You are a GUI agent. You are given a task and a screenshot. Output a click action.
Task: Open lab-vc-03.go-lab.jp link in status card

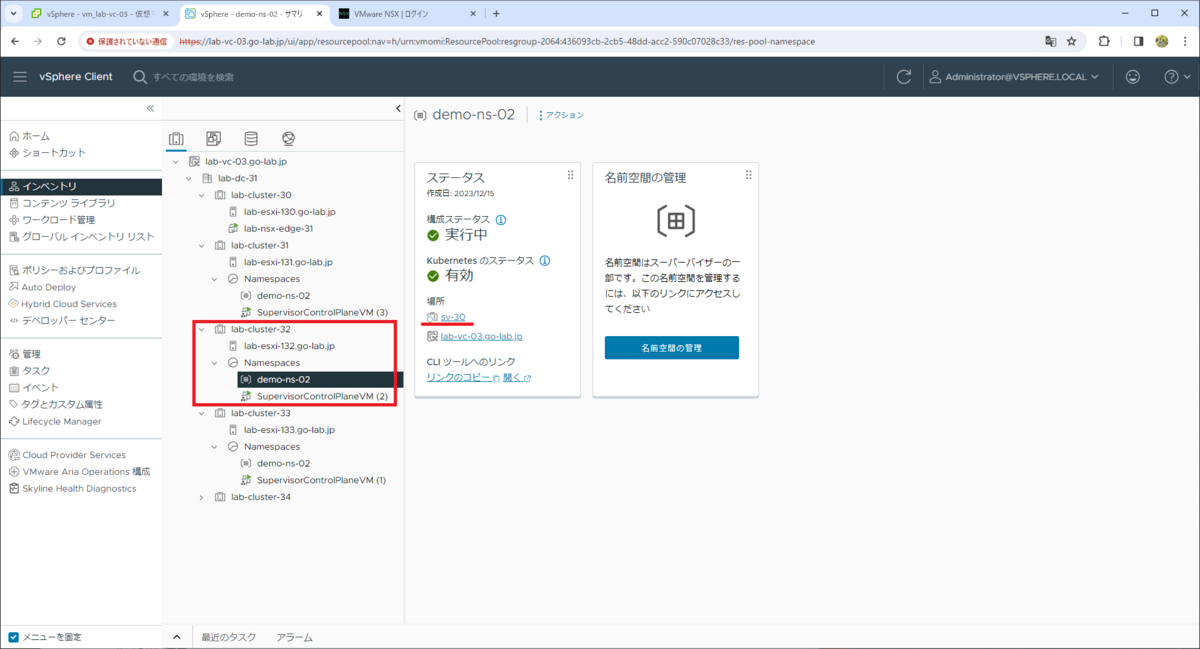[x=481, y=337]
